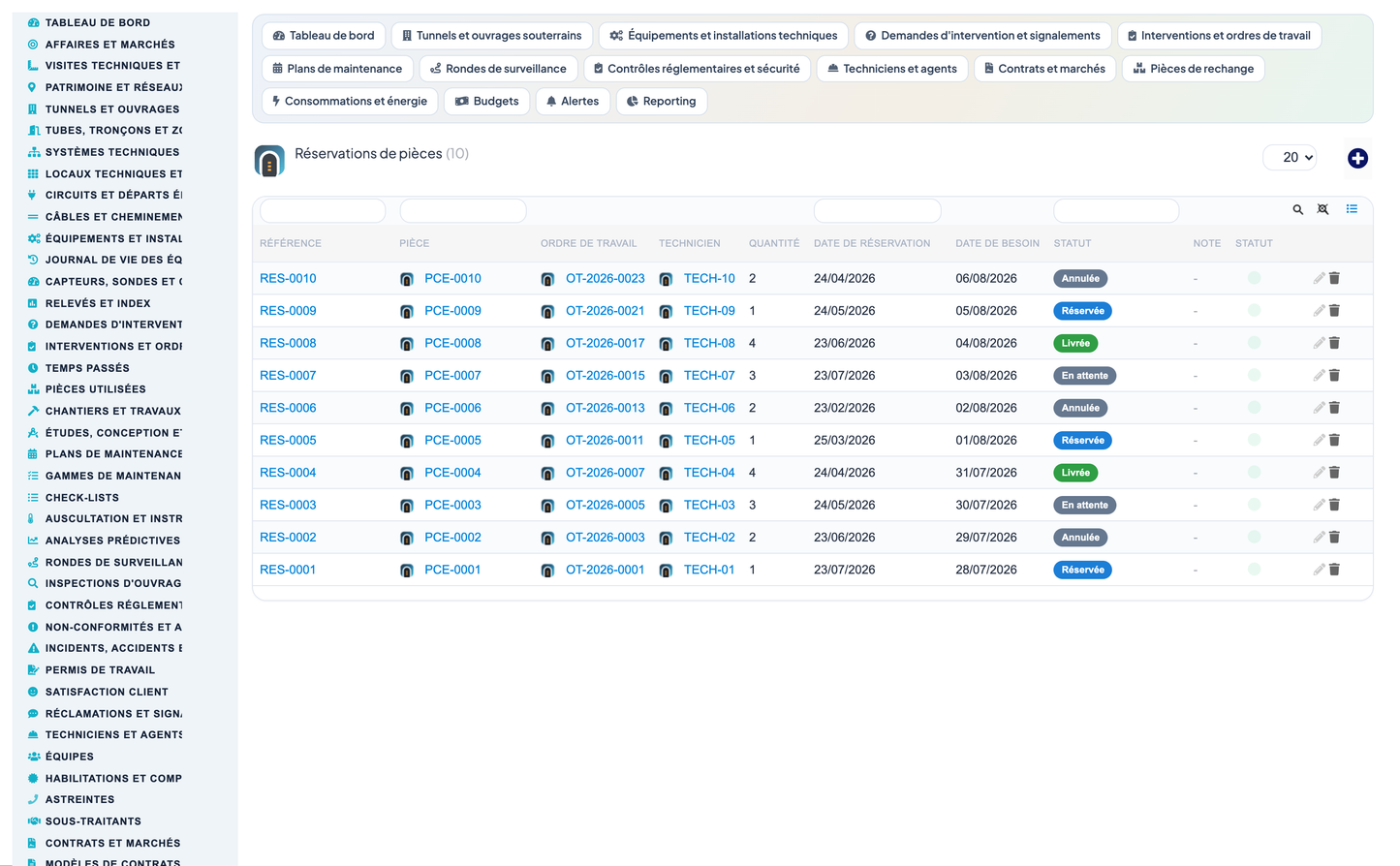The height and width of the screenshot is (866, 1400).
Task: Click the green Livrée badge for RES-0008
Action: pos(1075,343)
